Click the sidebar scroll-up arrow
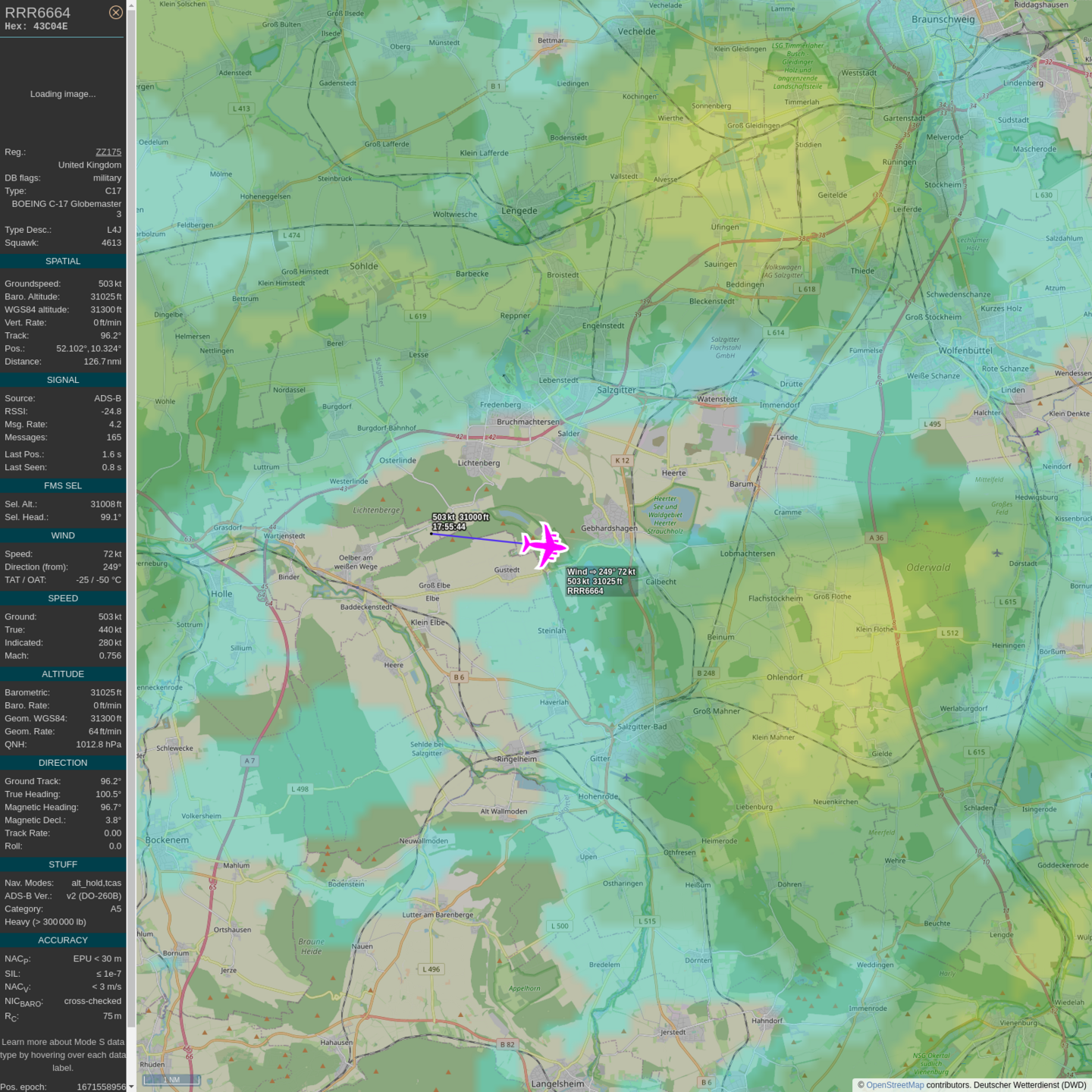This screenshot has height=1092, width=1092. pyautogui.click(x=131, y=5)
